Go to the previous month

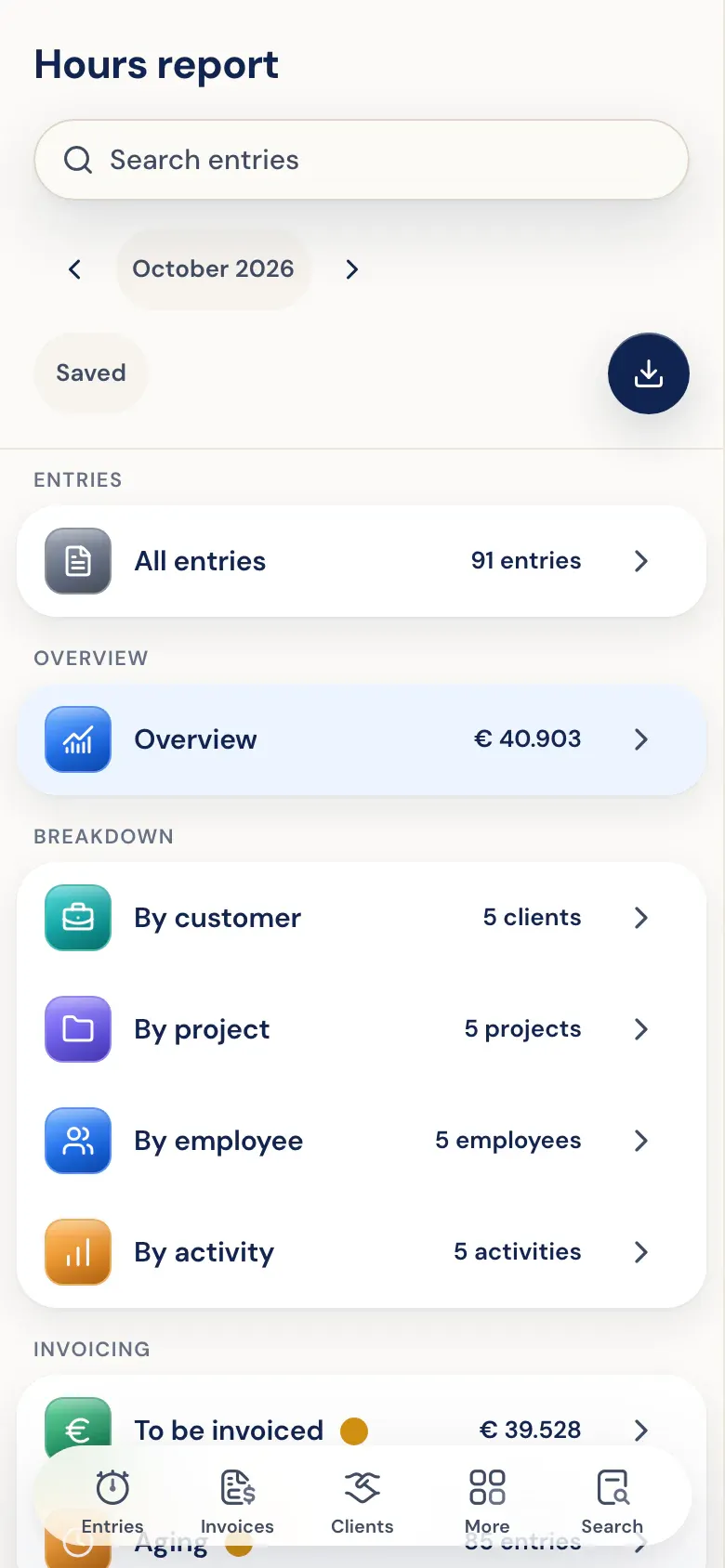coord(75,269)
